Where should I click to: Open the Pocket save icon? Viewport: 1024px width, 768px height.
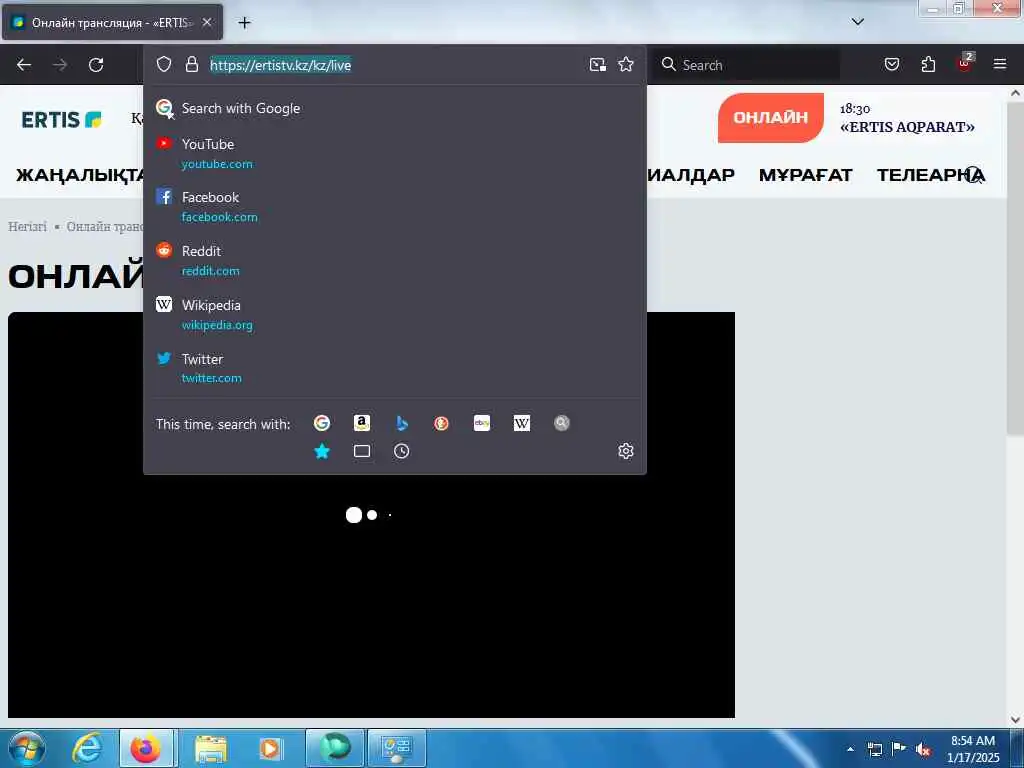892,64
